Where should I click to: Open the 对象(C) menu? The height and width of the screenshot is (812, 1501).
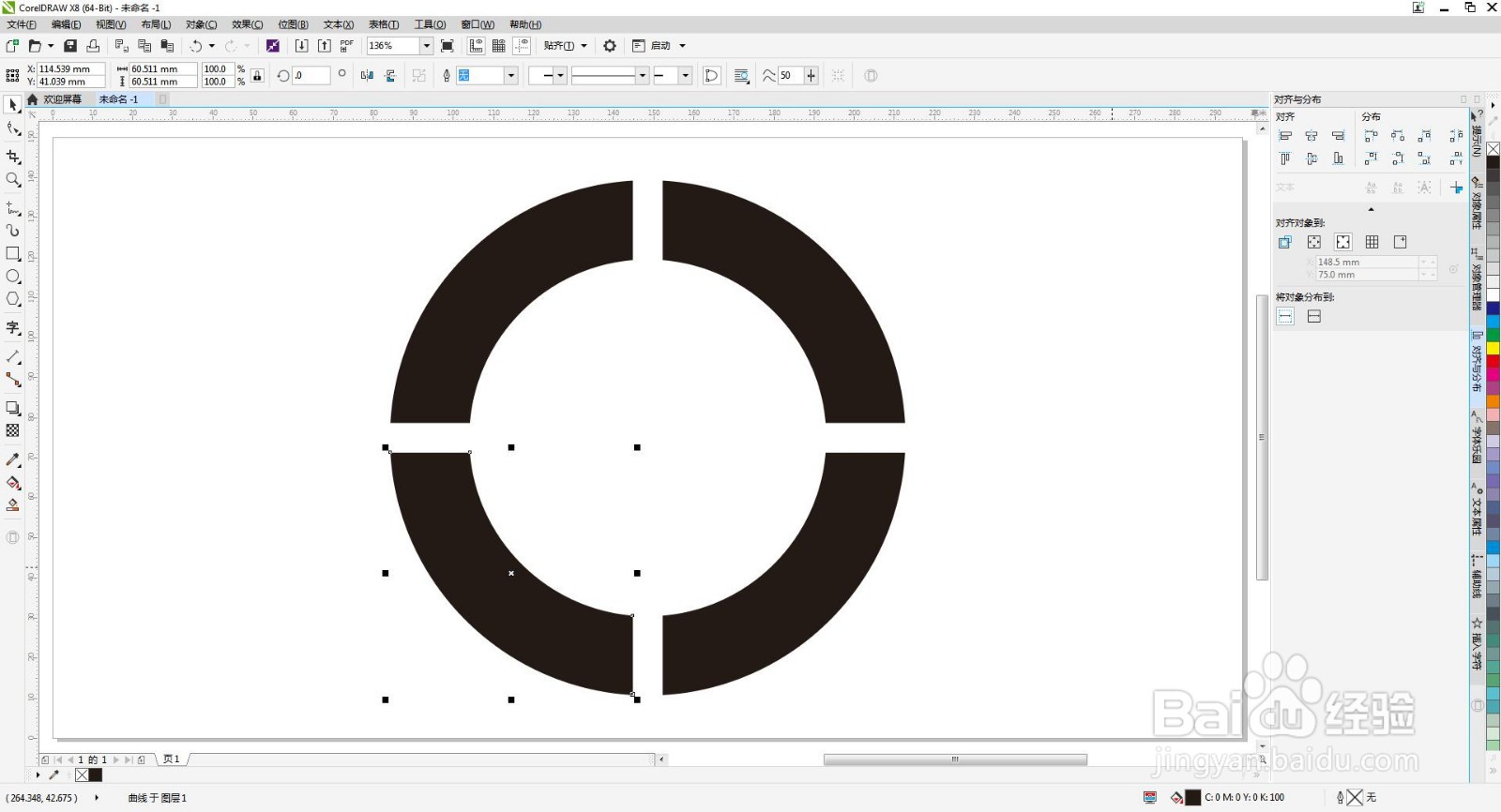click(201, 24)
